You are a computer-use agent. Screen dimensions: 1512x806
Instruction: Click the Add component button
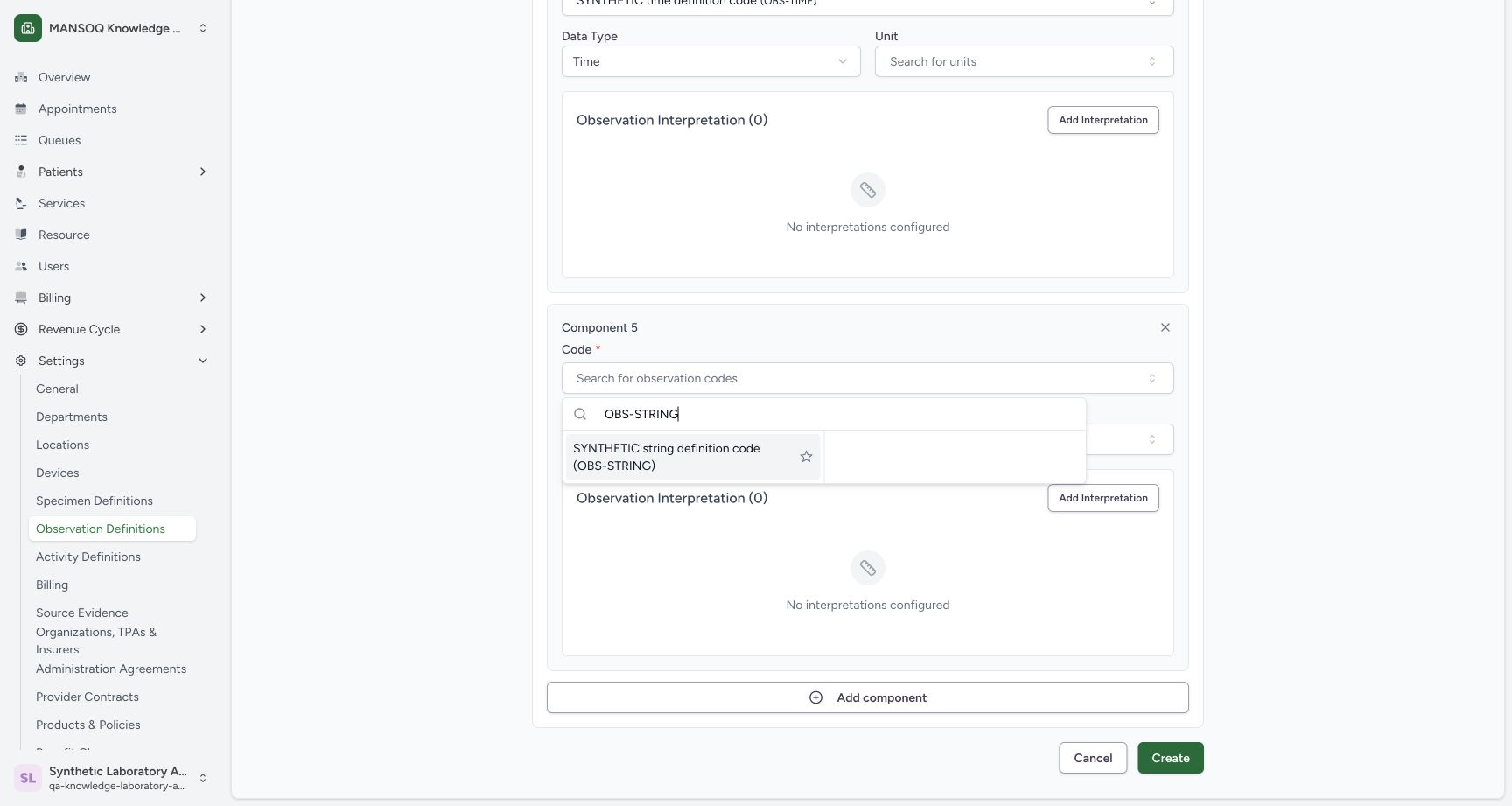point(868,697)
